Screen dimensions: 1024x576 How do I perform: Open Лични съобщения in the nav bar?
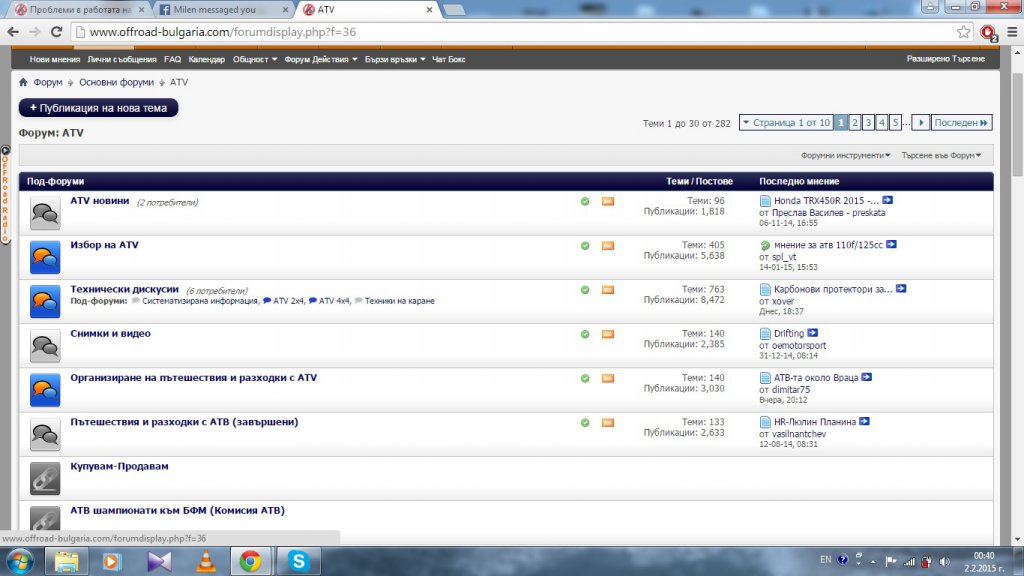(x=122, y=59)
